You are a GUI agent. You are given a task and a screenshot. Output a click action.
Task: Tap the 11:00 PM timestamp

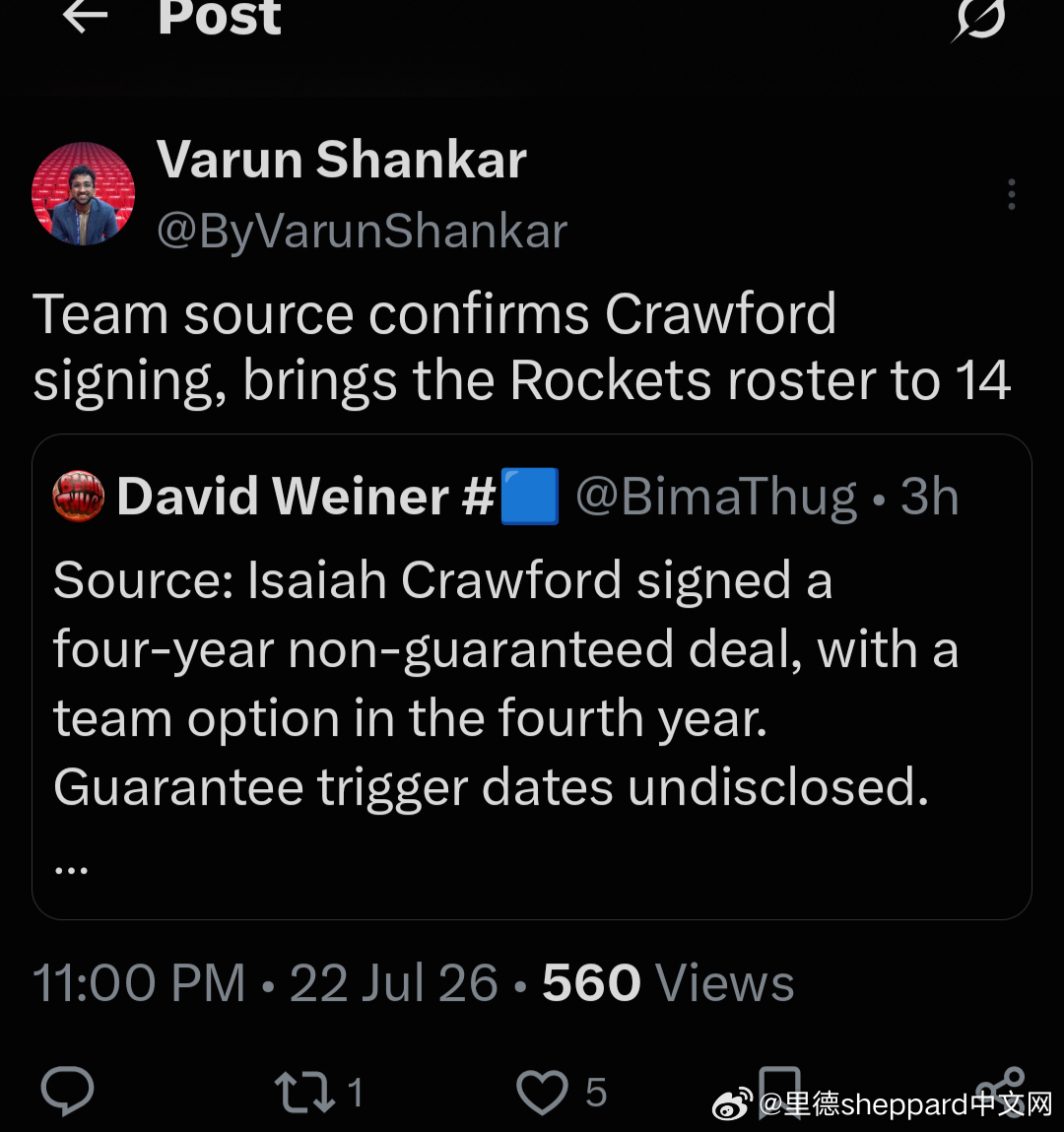click(139, 983)
